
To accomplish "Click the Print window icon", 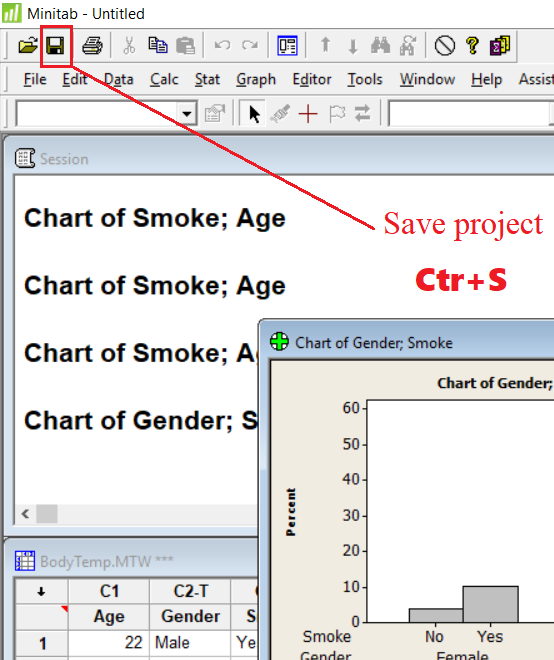I will [x=92, y=45].
